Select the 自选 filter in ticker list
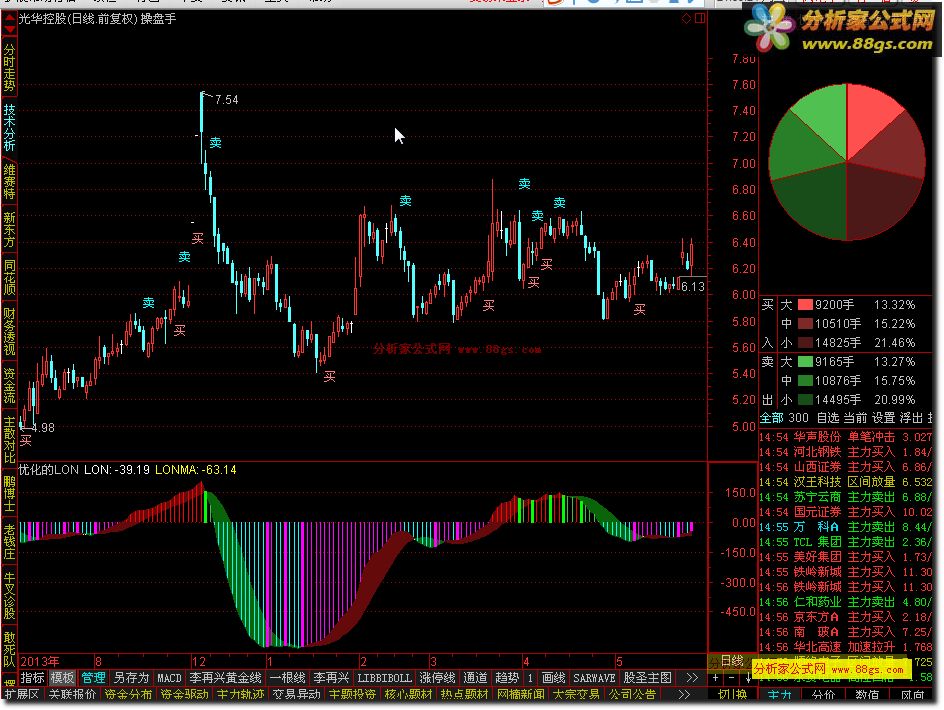This screenshot has height=710, width=944. tap(828, 418)
